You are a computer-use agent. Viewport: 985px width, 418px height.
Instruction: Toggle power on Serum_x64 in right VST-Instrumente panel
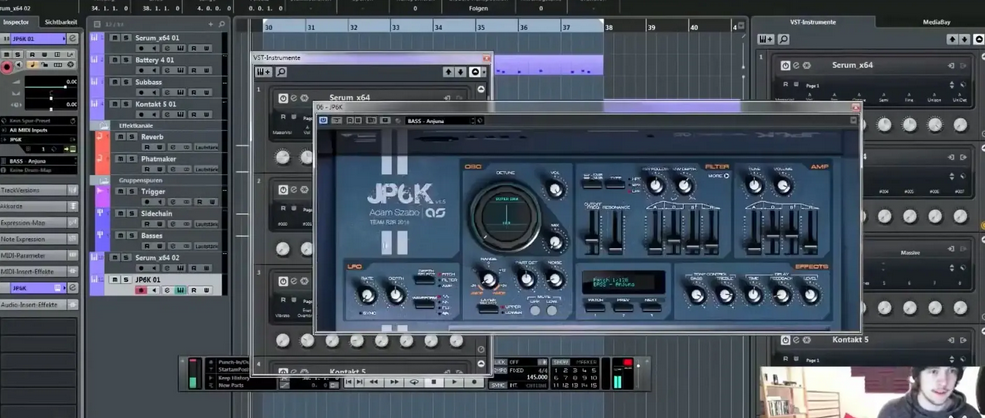tap(785, 65)
